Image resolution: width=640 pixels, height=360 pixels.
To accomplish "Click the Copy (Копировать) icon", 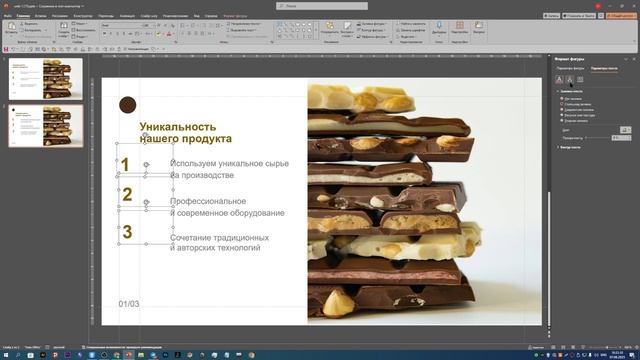I will [22, 30].
